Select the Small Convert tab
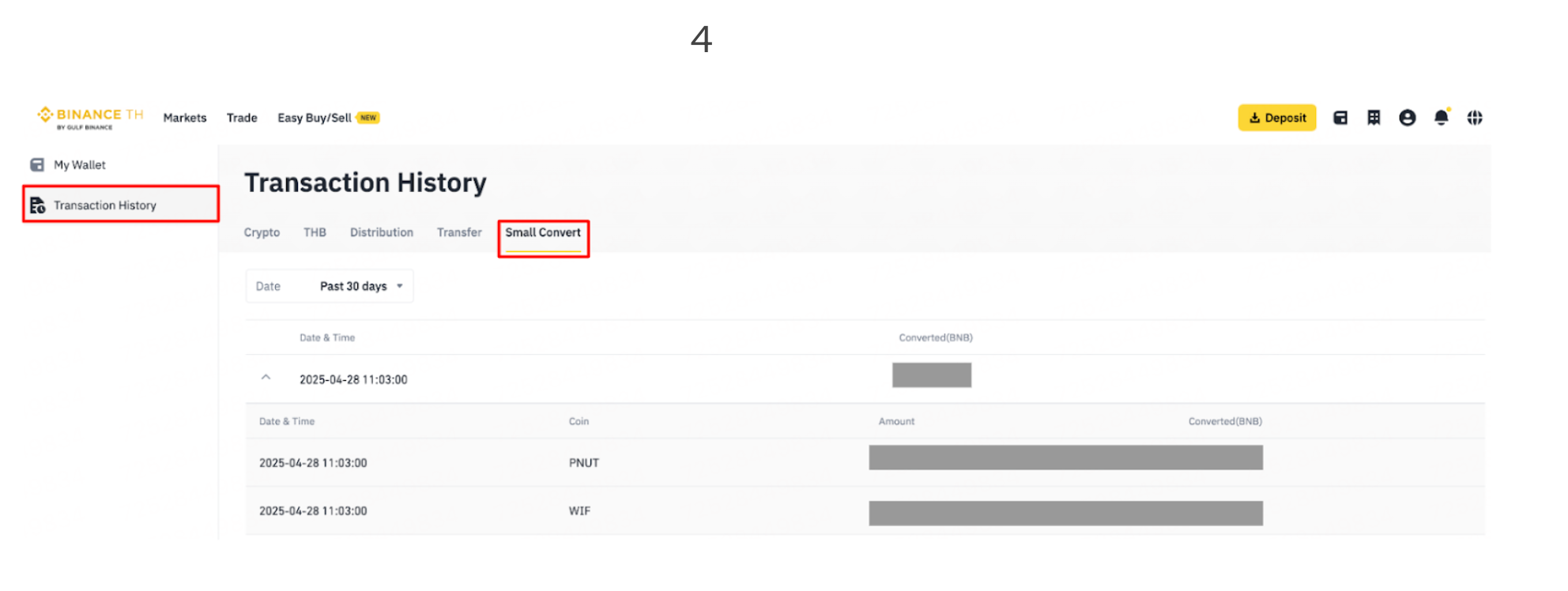1568x591 pixels. pyautogui.click(x=543, y=232)
